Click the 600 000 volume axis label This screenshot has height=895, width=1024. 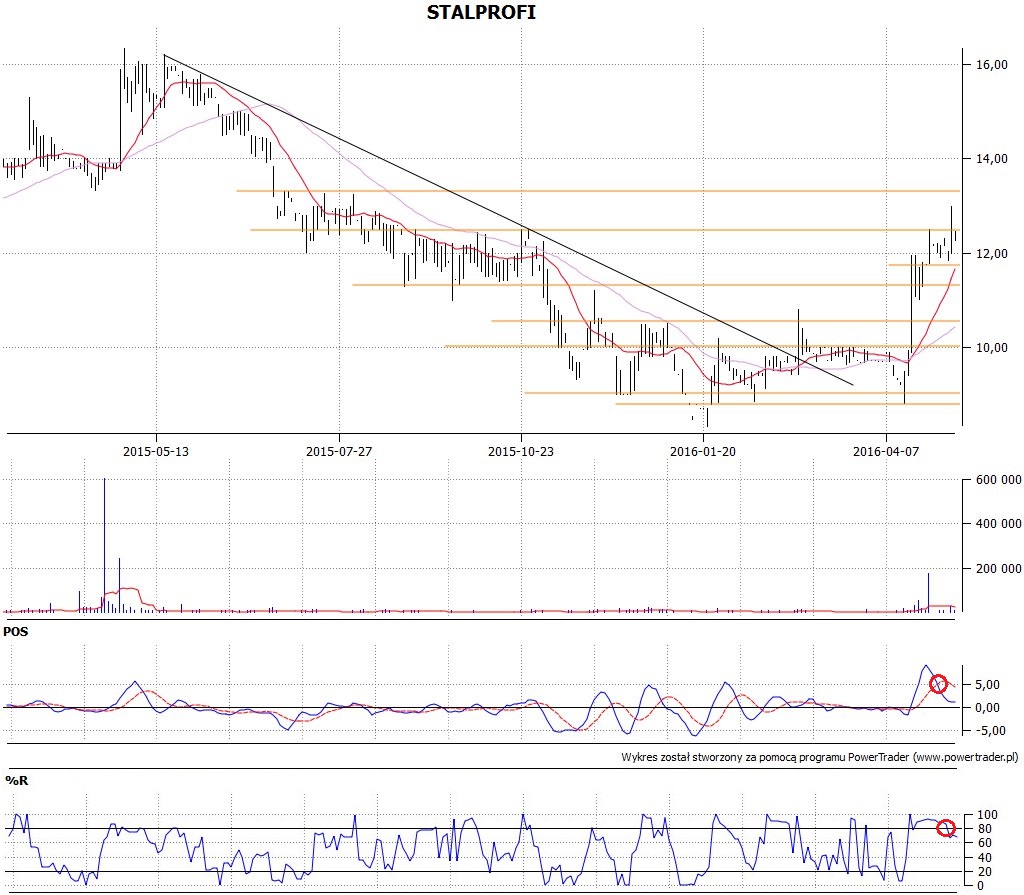pos(999,480)
